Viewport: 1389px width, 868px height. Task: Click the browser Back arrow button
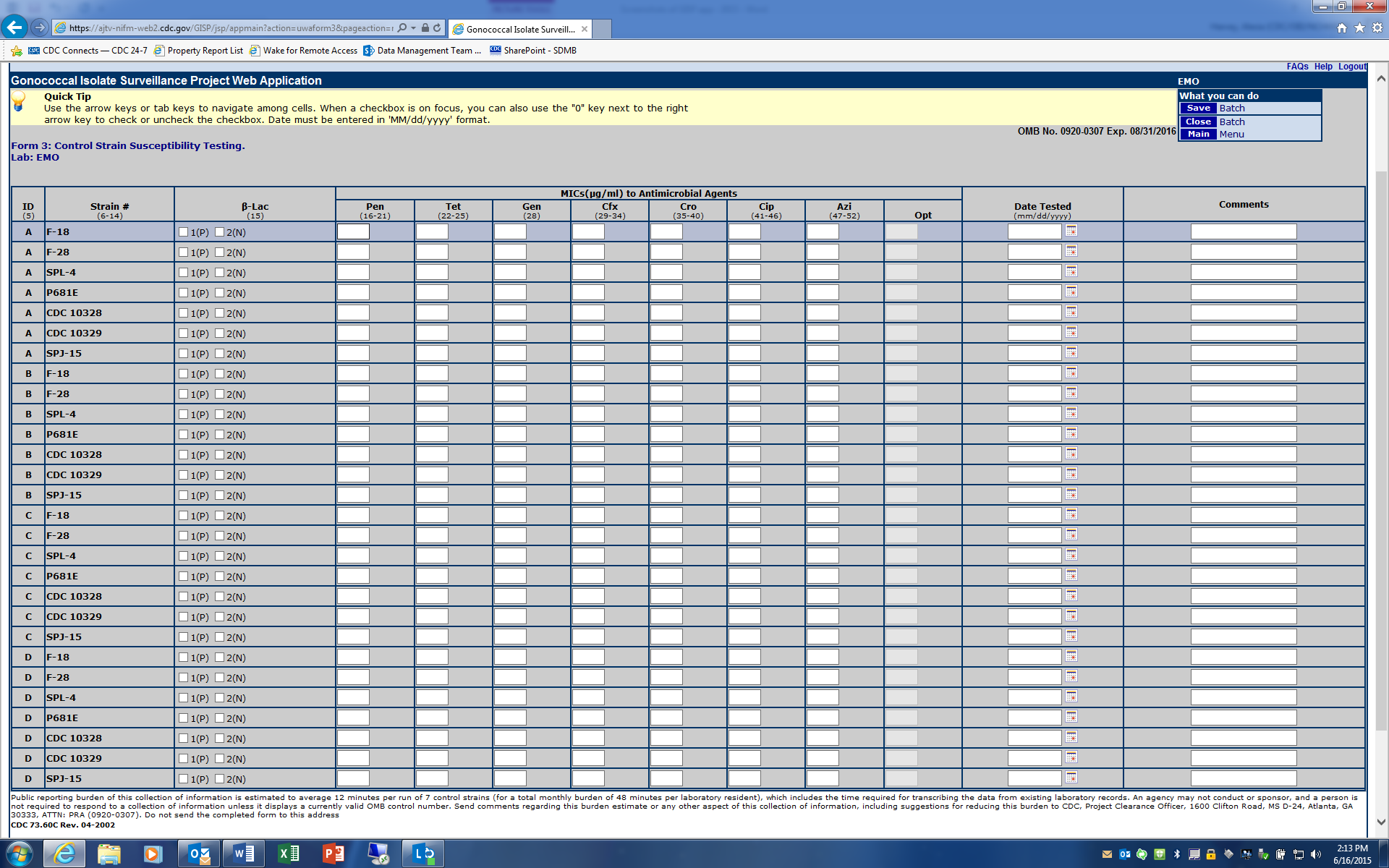[x=14, y=28]
